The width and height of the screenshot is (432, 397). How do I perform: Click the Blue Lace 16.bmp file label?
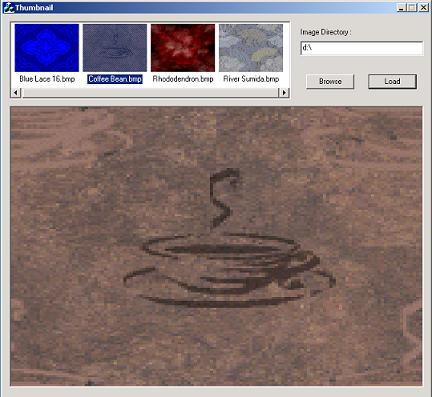click(47, 79)
